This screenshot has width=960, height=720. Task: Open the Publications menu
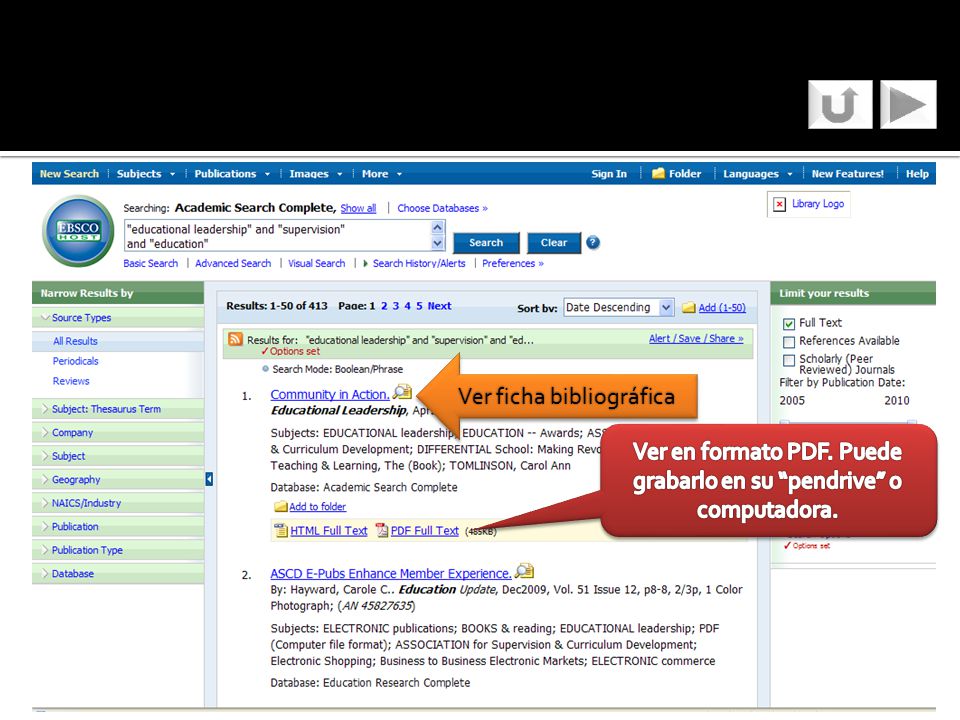[x=232, y=174]
